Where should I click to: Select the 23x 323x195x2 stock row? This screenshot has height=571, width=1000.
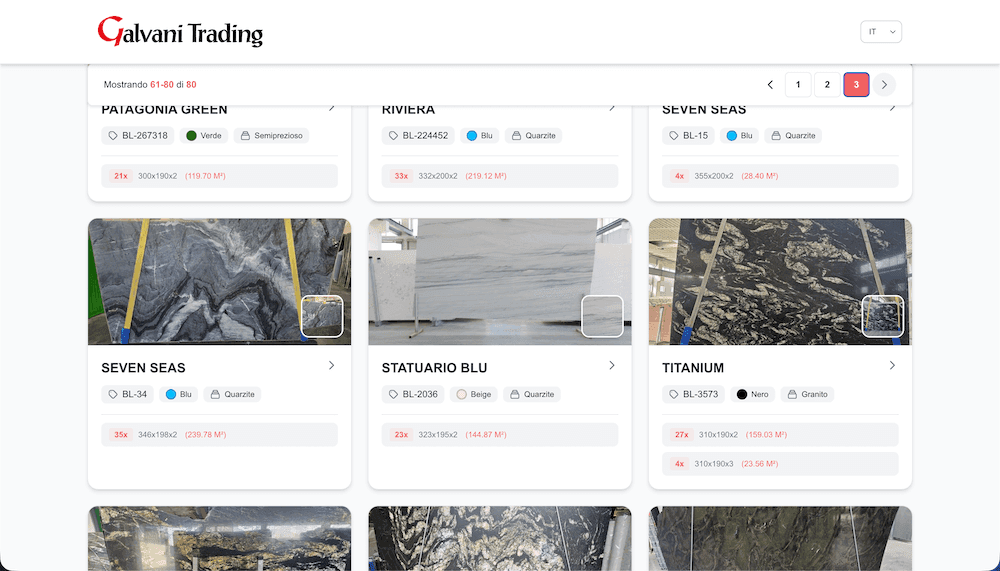pyautogui.click(x=500, y=435)
